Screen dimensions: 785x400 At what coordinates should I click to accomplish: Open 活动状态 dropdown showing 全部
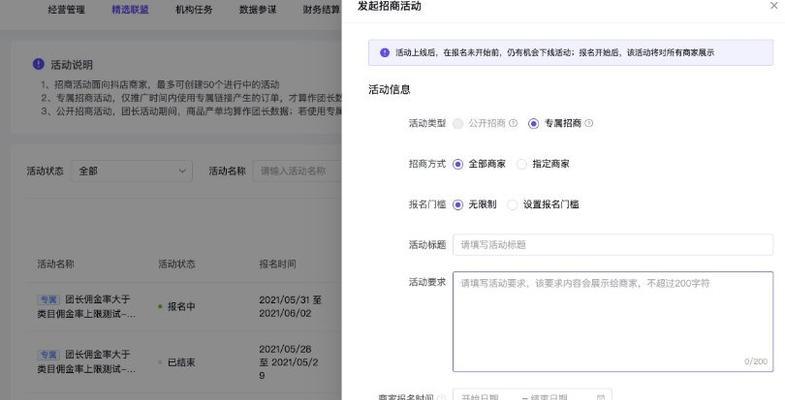pos(131,171)
